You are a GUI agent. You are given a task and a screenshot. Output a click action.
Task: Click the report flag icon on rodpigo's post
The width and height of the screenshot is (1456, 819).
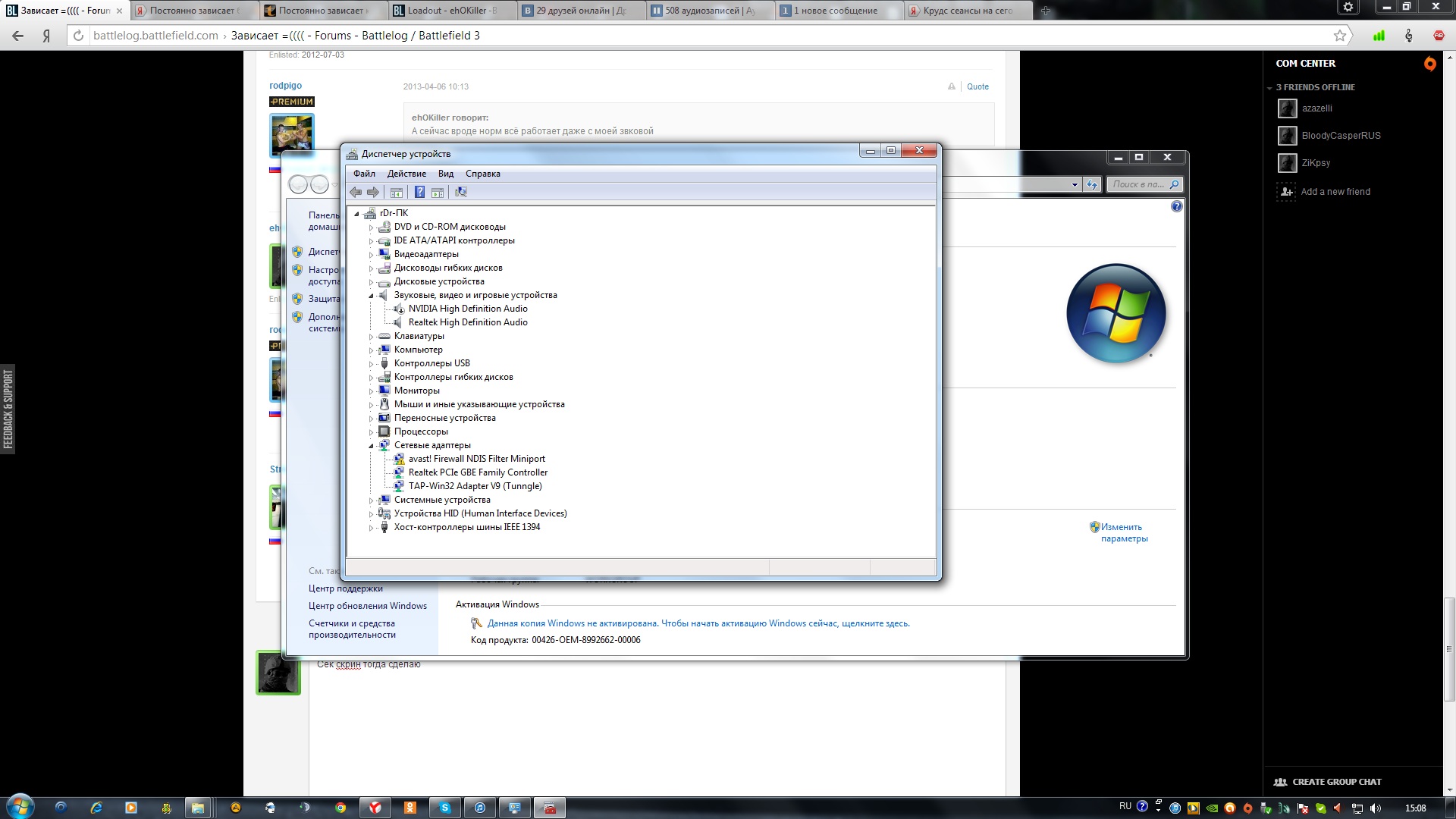pyautogui.click(x=951, y=86)
